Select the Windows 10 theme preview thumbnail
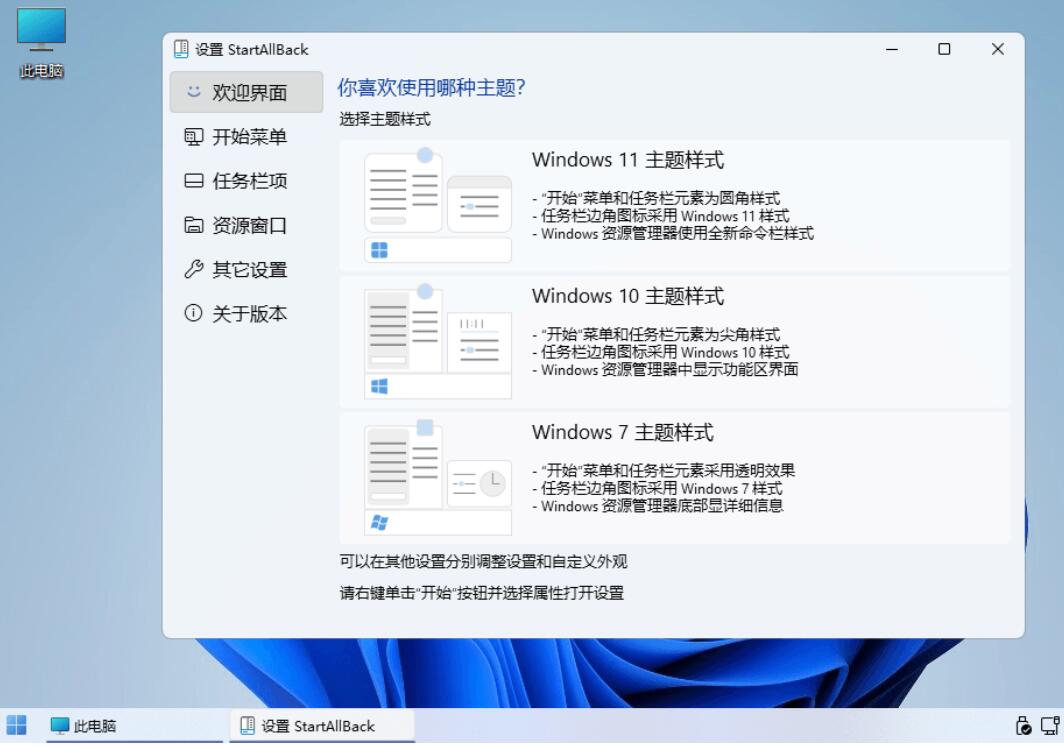This screenshot has height=746, width=1064. pos(438,341)
